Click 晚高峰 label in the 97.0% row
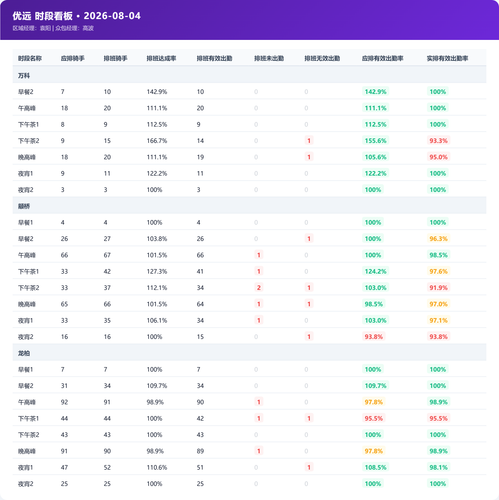Viewport: 499px width, 500px height. tap(27, 304)
